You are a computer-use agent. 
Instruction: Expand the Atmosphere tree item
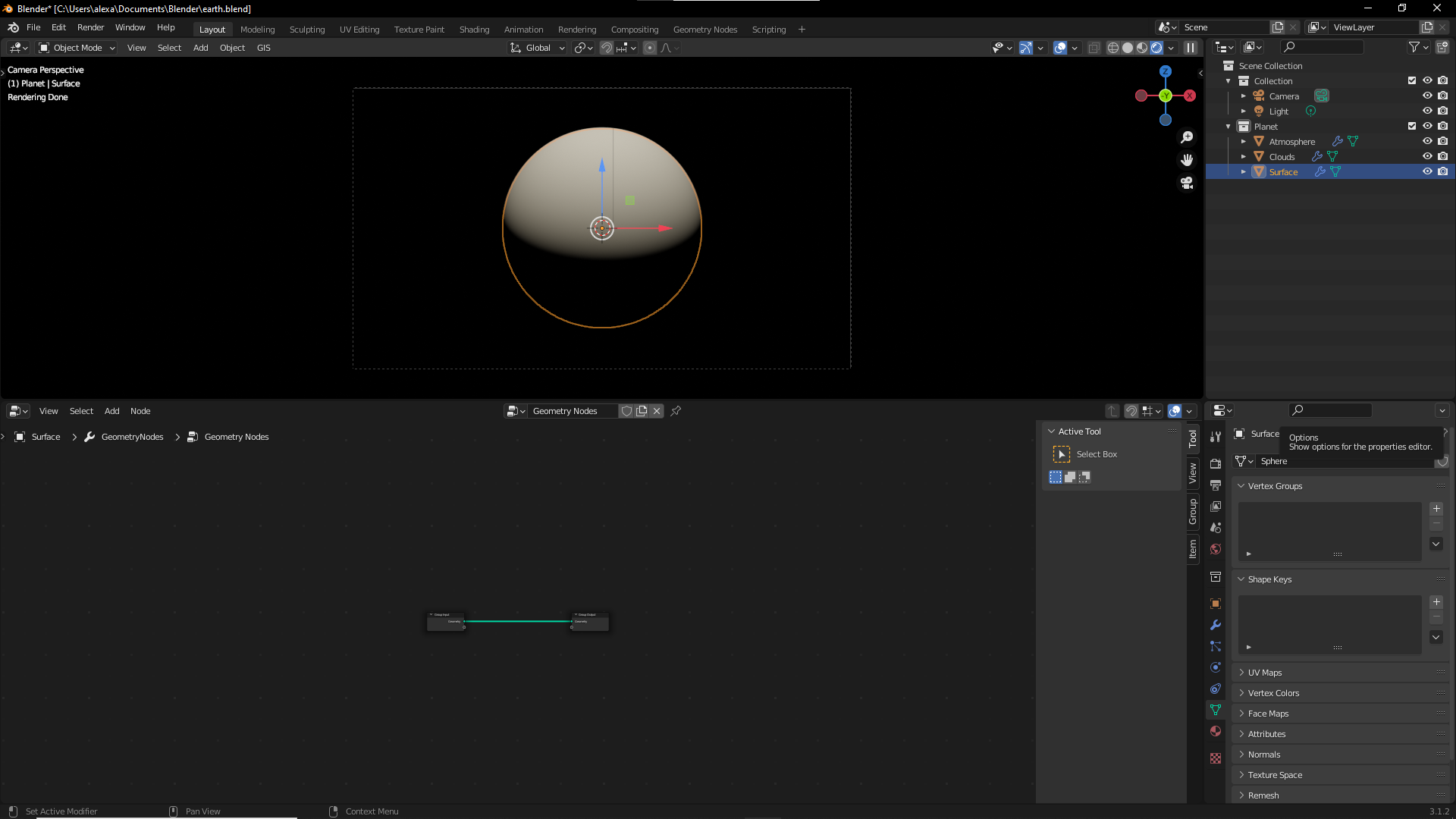coord(1244,142)
